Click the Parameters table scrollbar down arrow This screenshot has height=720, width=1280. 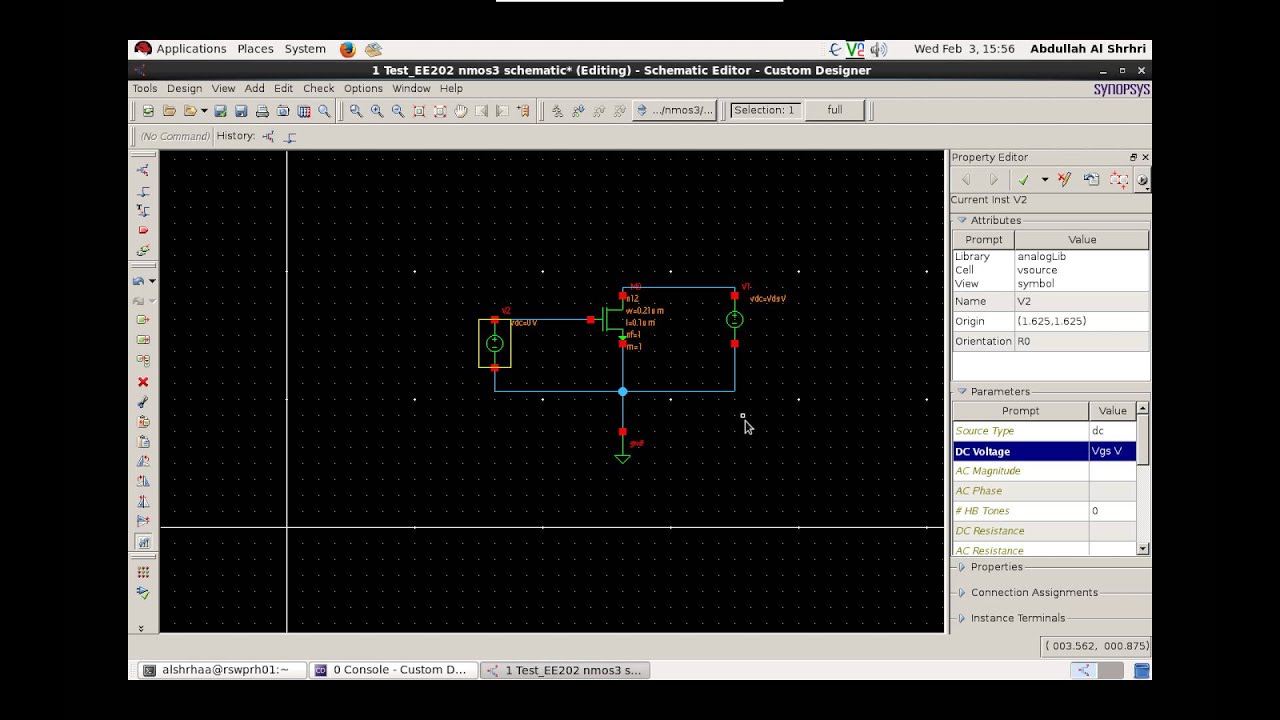click(1143, 549)
